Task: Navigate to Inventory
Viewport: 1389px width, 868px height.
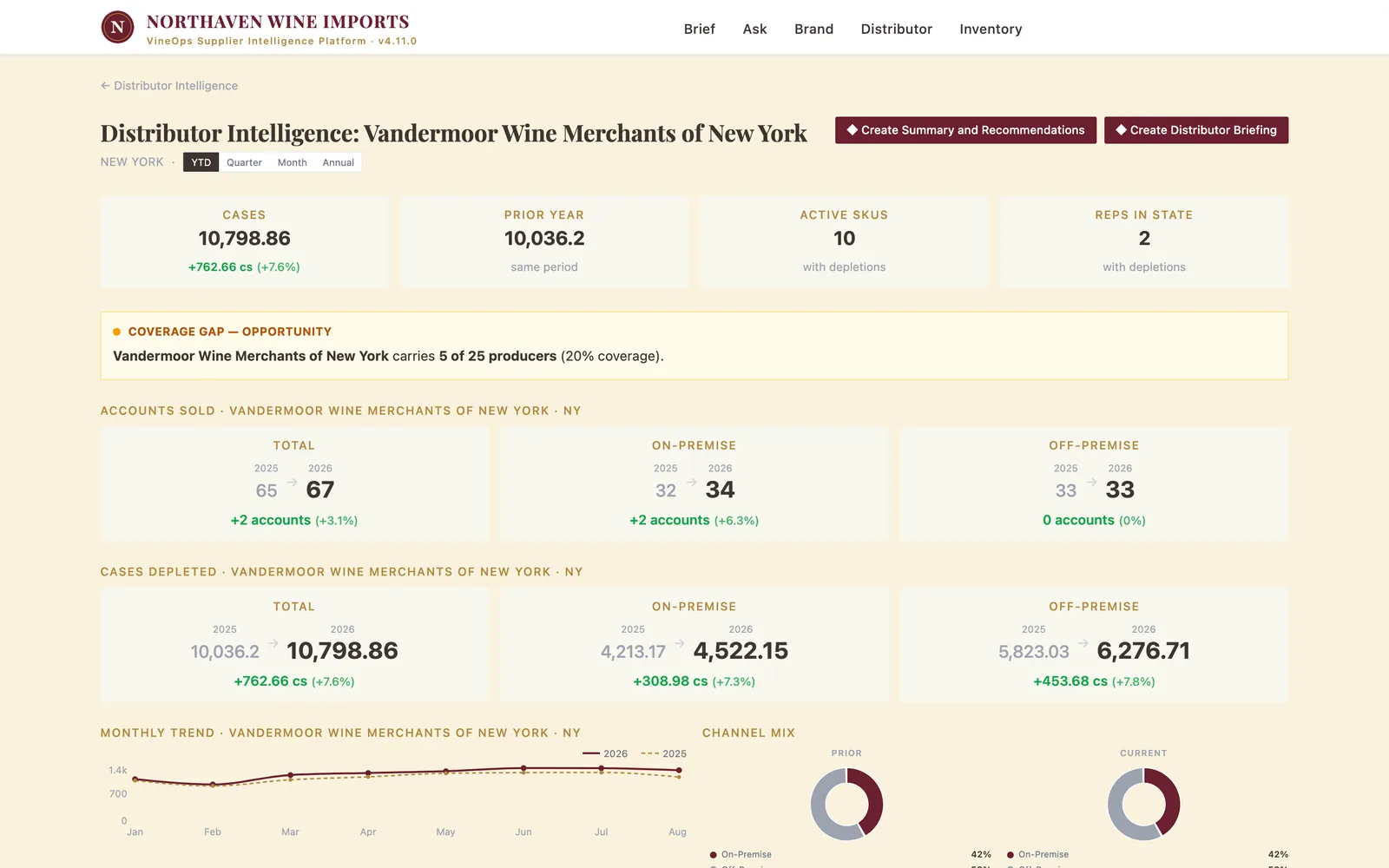Action: 991,29
